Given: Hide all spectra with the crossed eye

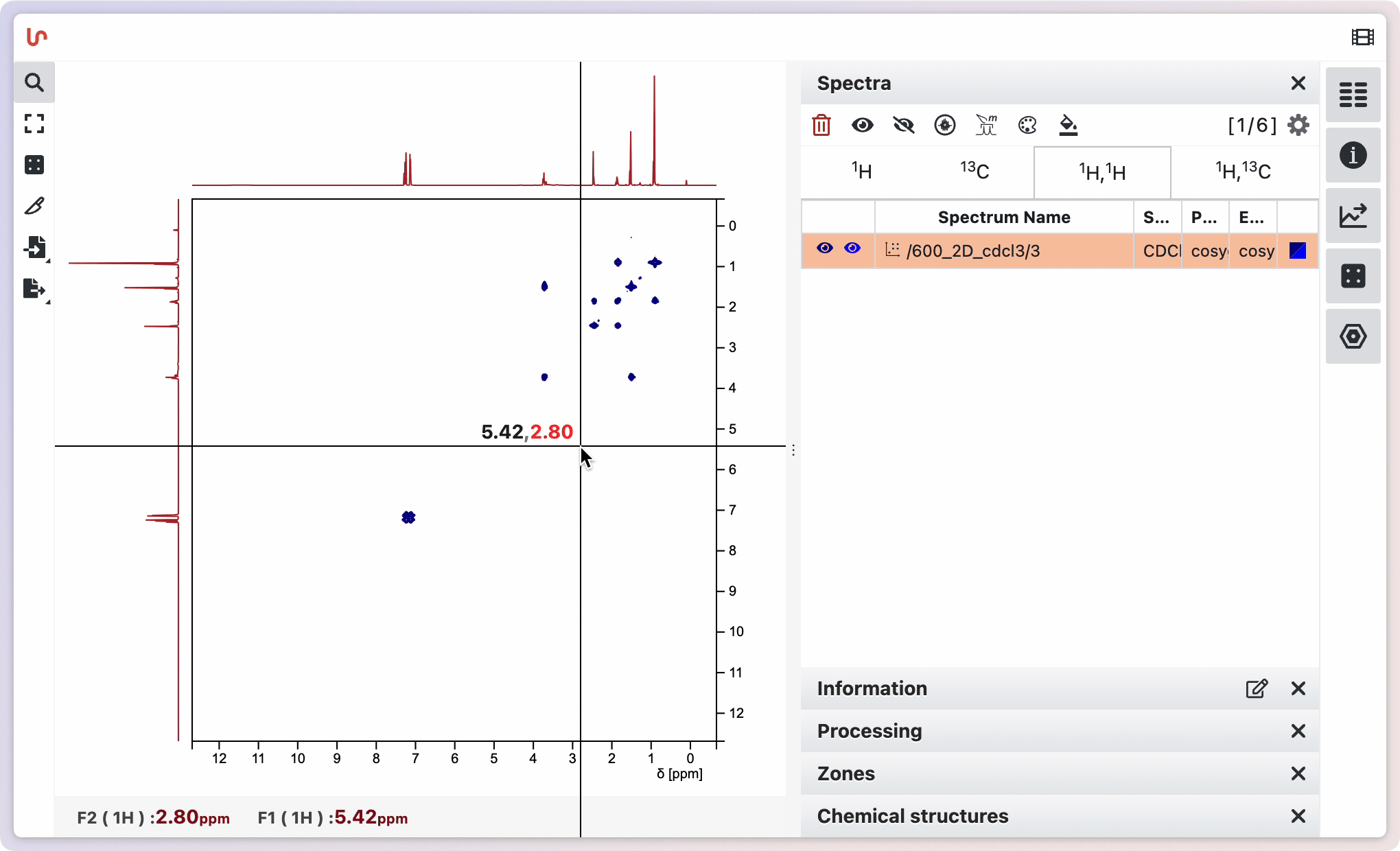Looking at the screenshot, I should click(903, 125).
